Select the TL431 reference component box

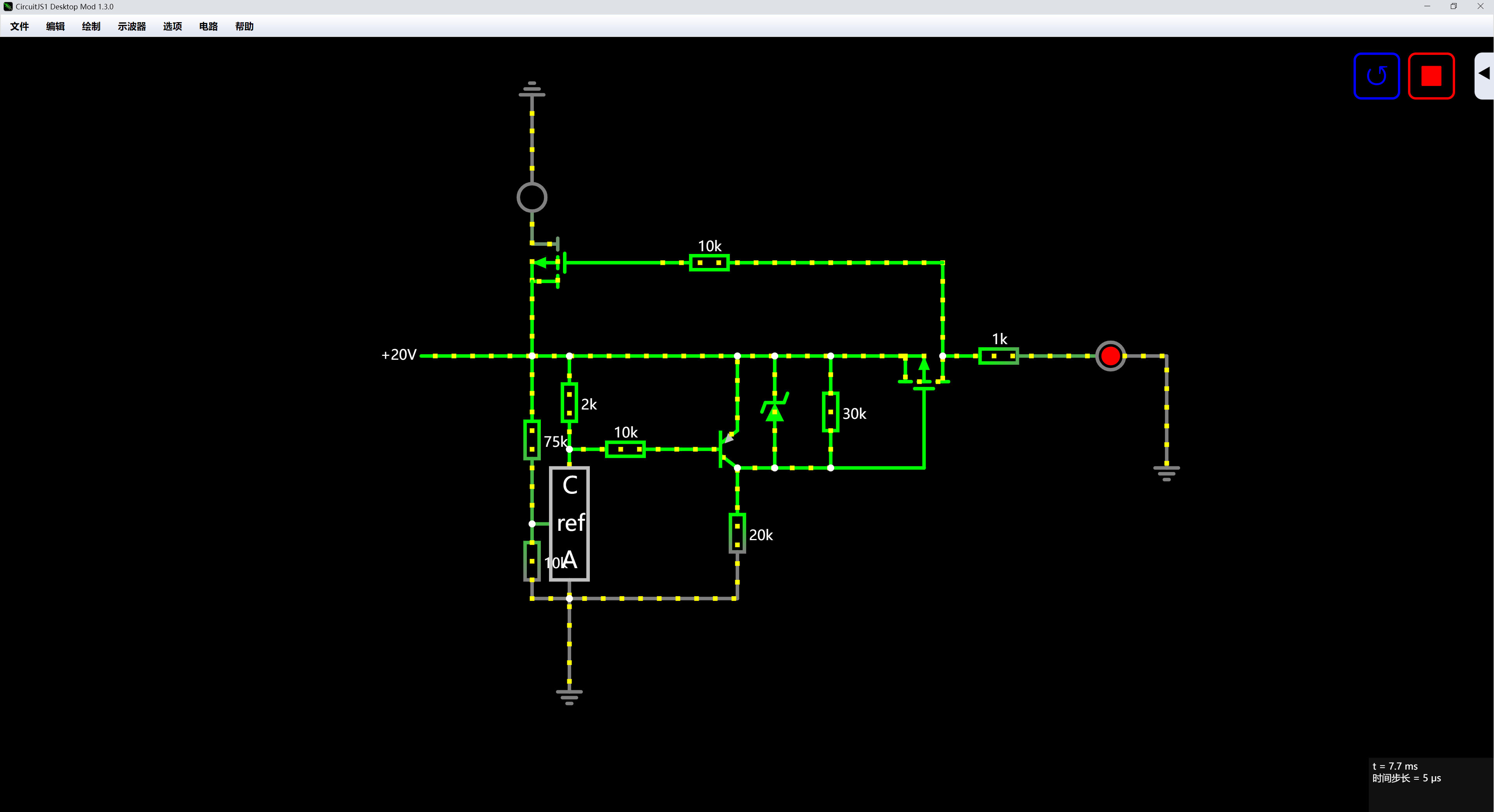(570, 523)
